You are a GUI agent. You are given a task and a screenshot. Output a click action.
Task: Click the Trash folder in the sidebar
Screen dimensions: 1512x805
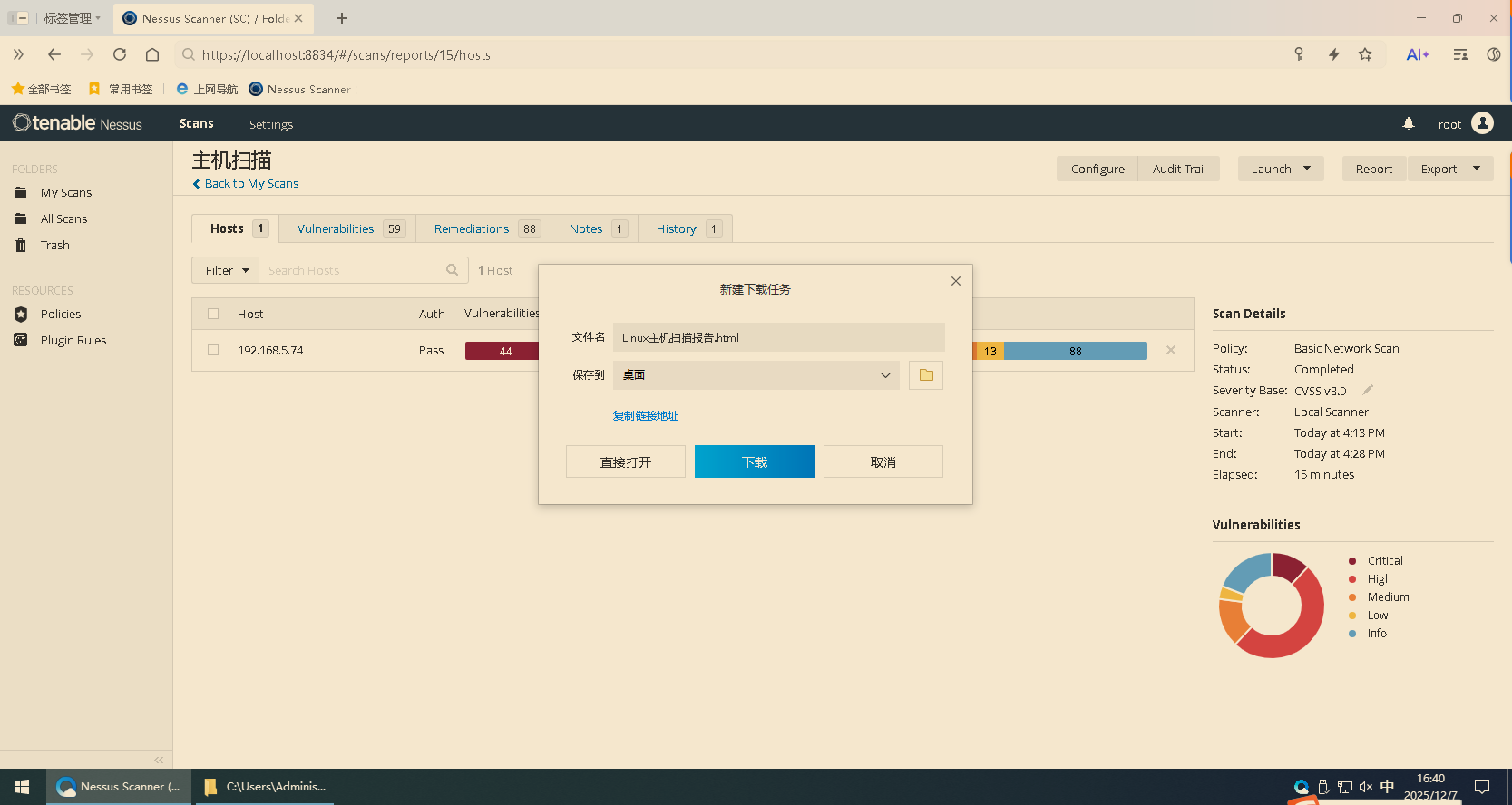54,246
